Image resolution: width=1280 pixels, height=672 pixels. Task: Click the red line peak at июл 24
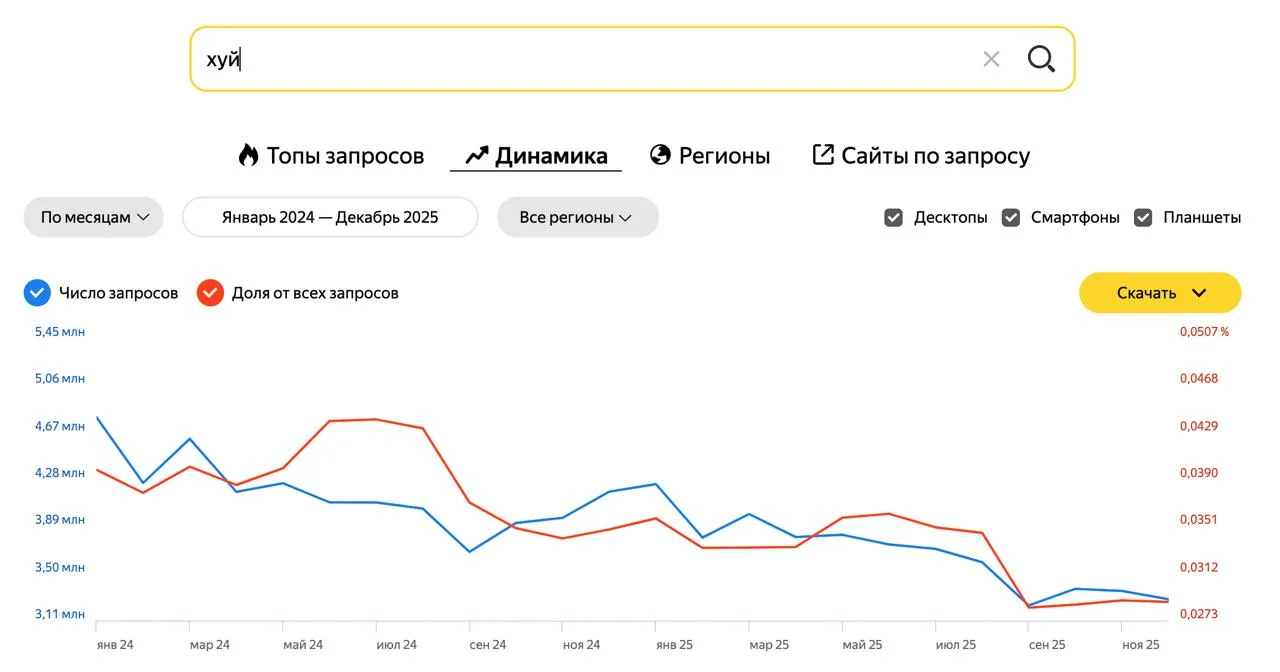click(x=376, y=419)
